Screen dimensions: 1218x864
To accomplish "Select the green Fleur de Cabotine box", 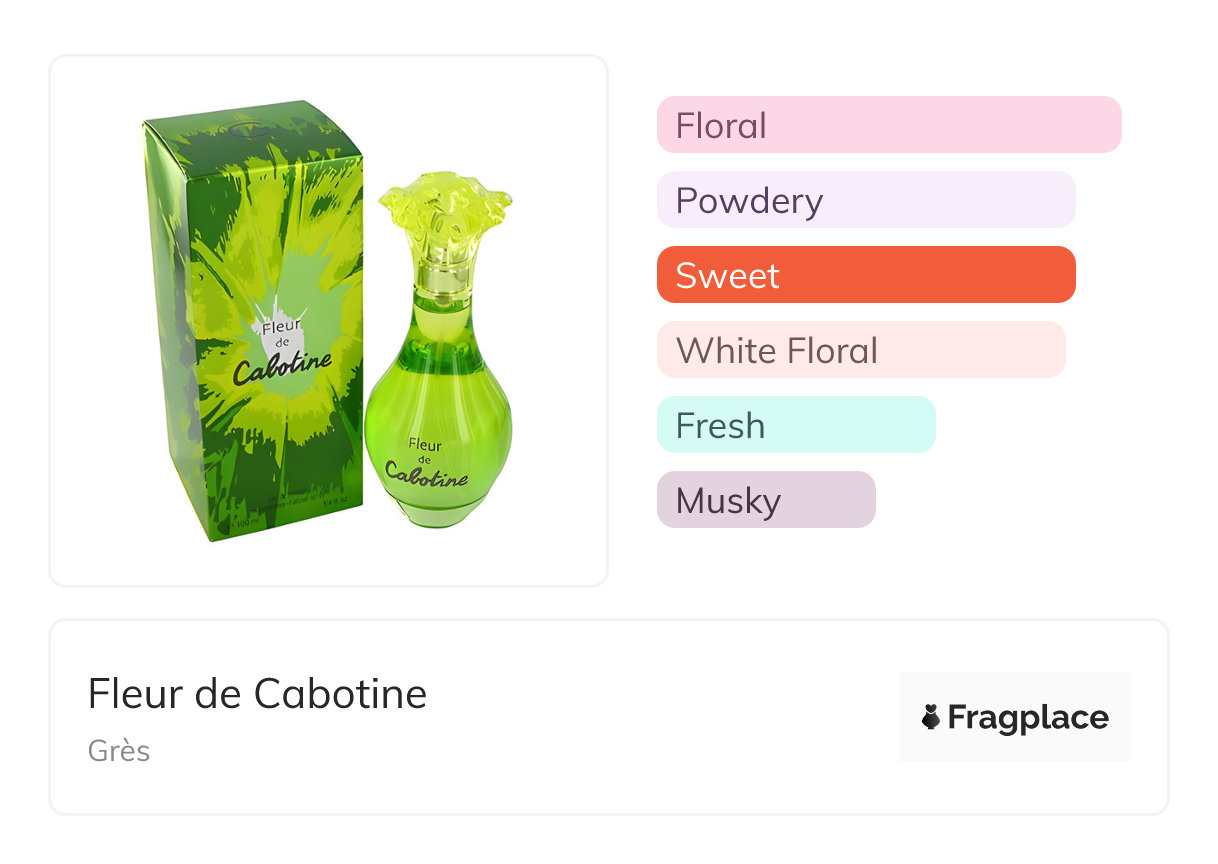I will point(255,320).
